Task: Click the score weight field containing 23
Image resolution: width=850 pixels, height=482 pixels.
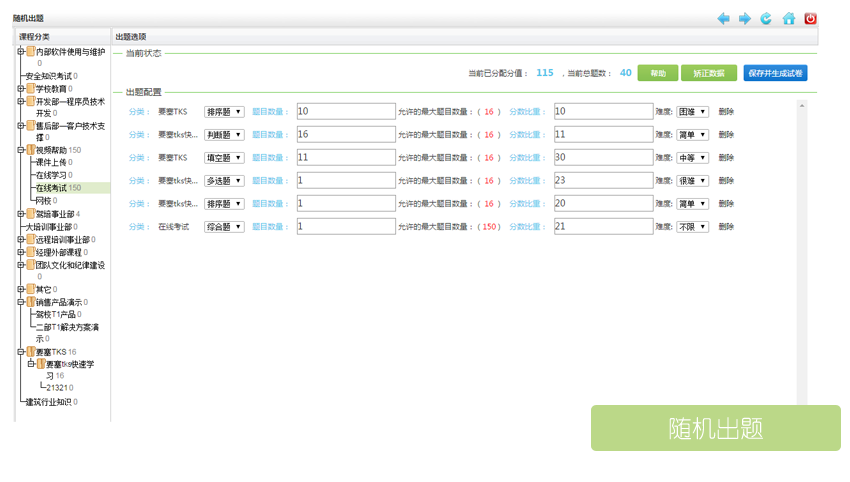Action: coord(603,181)
